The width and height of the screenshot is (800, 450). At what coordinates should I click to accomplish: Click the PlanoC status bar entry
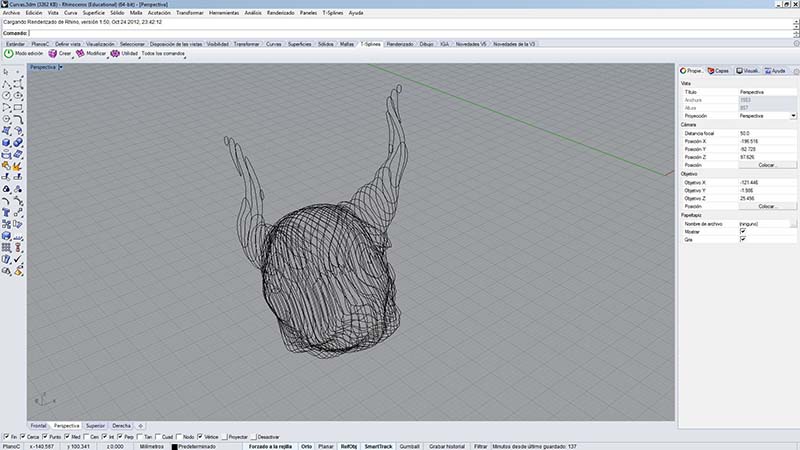click(11, 446)
